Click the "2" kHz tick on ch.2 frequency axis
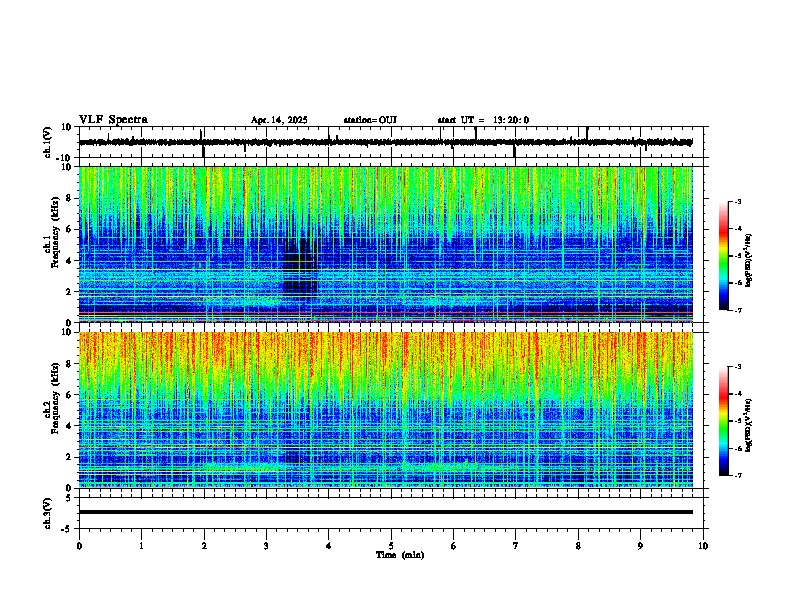The image size is (792, 612). tap(69, 457)
